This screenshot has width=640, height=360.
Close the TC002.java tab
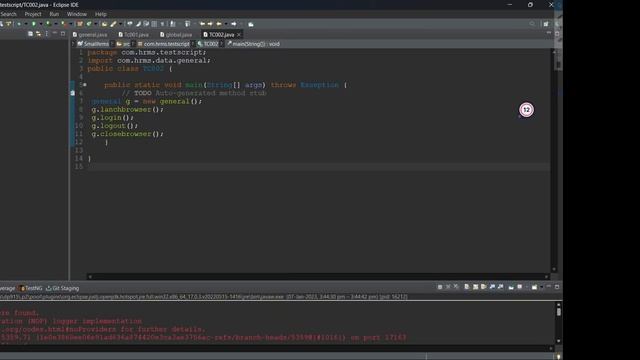click(x=239, y=35)
